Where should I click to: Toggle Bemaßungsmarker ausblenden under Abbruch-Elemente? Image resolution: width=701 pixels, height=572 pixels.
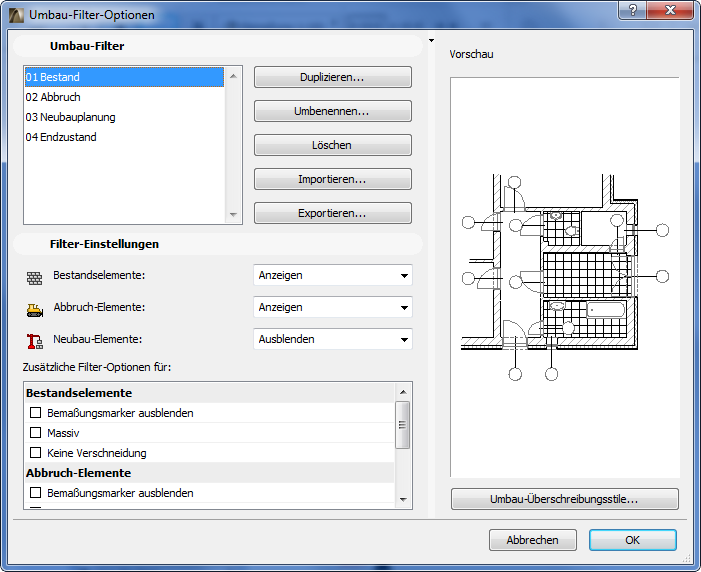point(35,492)
